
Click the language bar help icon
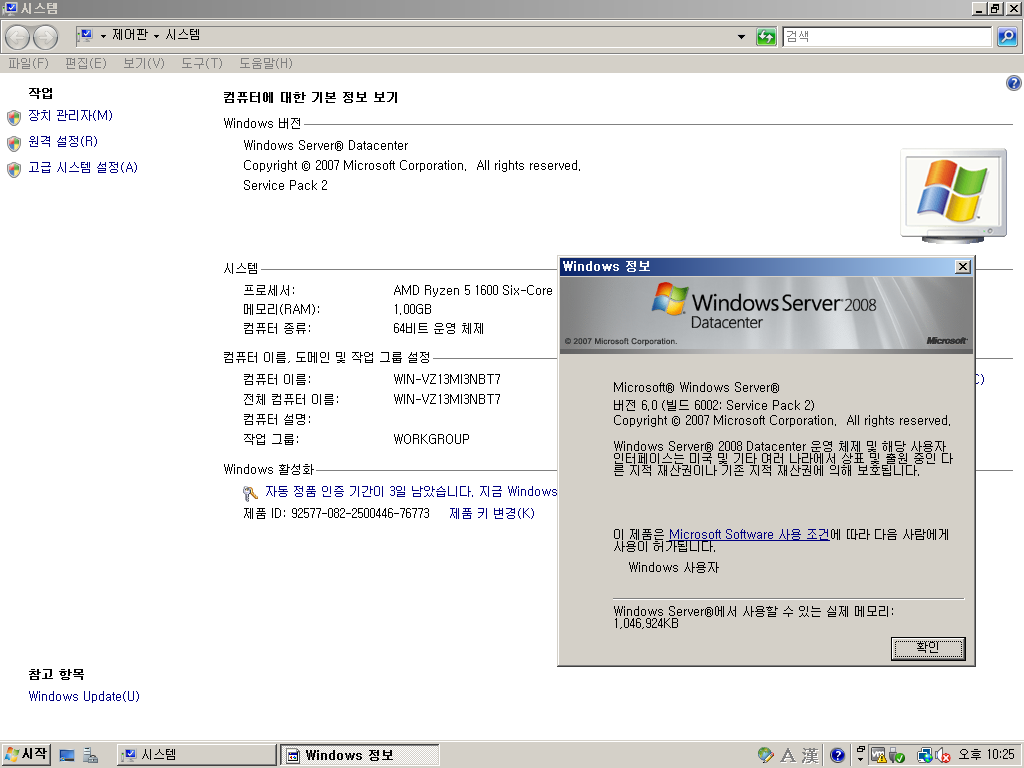(837, 756)
